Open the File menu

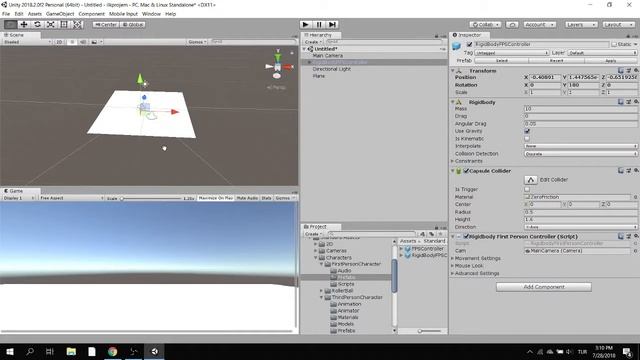pyautogui.click(x=6, y=14)
